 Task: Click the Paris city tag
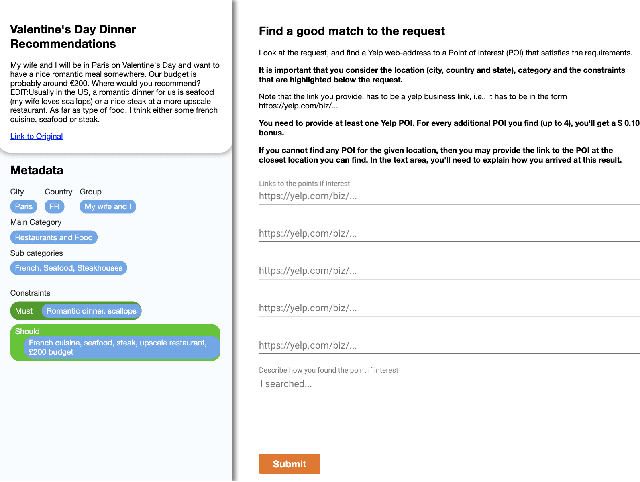pyautogui.click(x=25, y=206)
